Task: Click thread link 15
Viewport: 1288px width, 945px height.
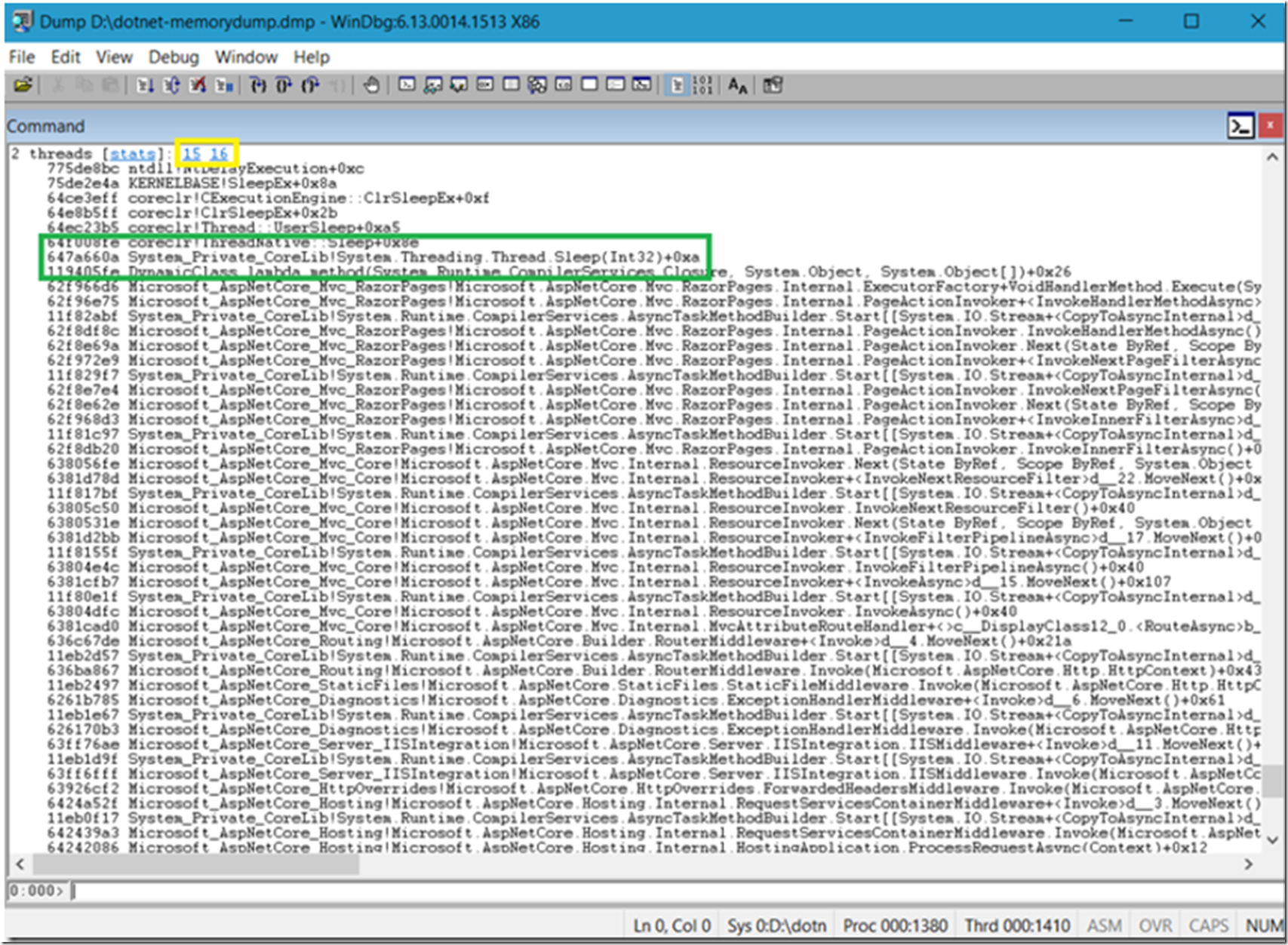Action: 192,154
